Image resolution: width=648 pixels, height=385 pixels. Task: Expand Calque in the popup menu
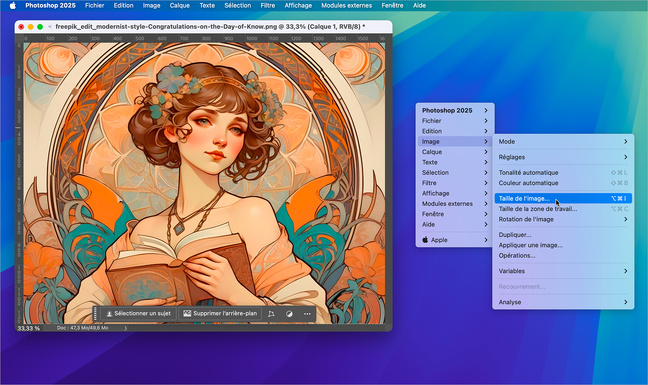tap(455, 152)
